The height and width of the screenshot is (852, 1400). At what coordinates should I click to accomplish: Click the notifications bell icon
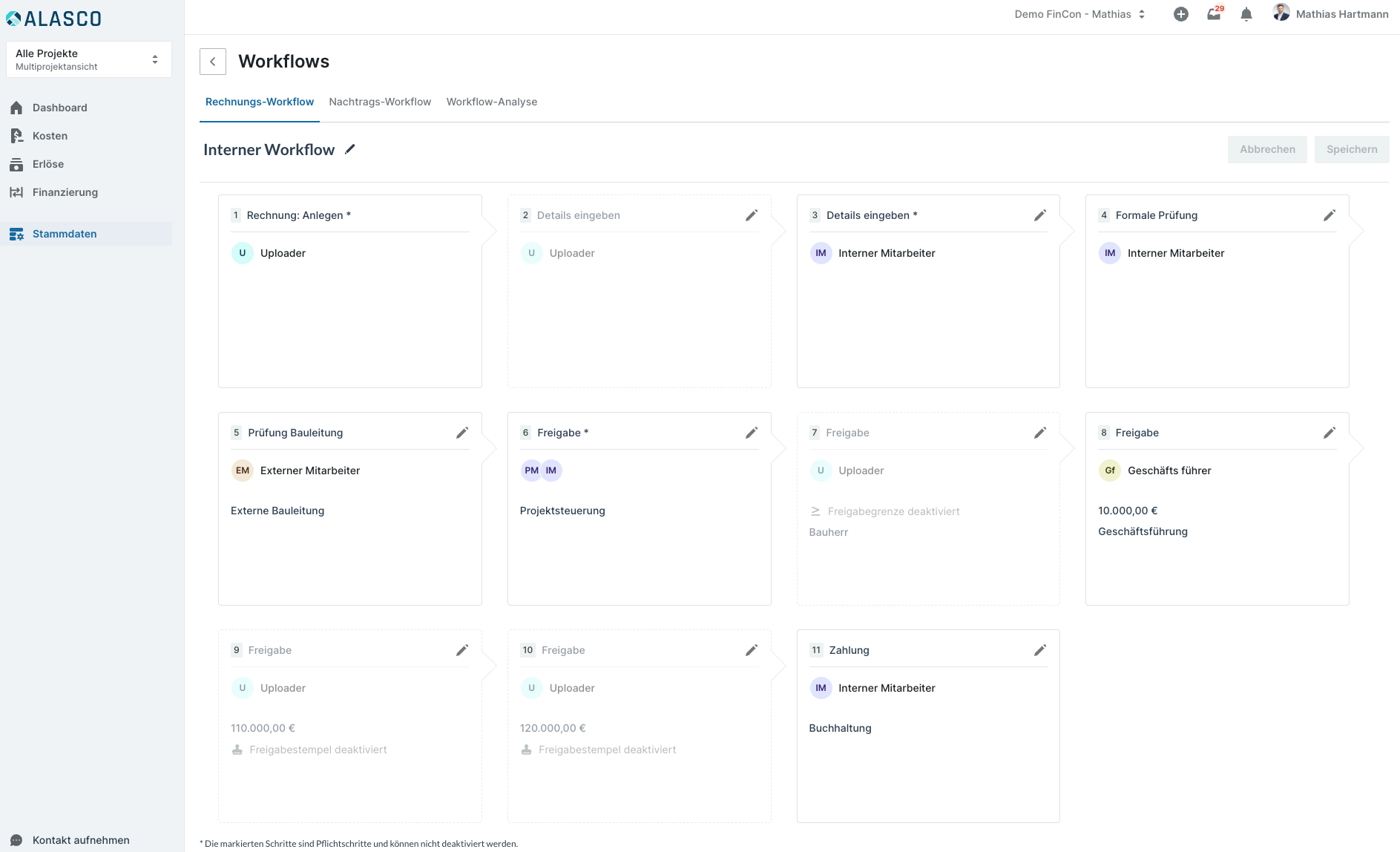pyautogui.click(x=1246, y=14)
